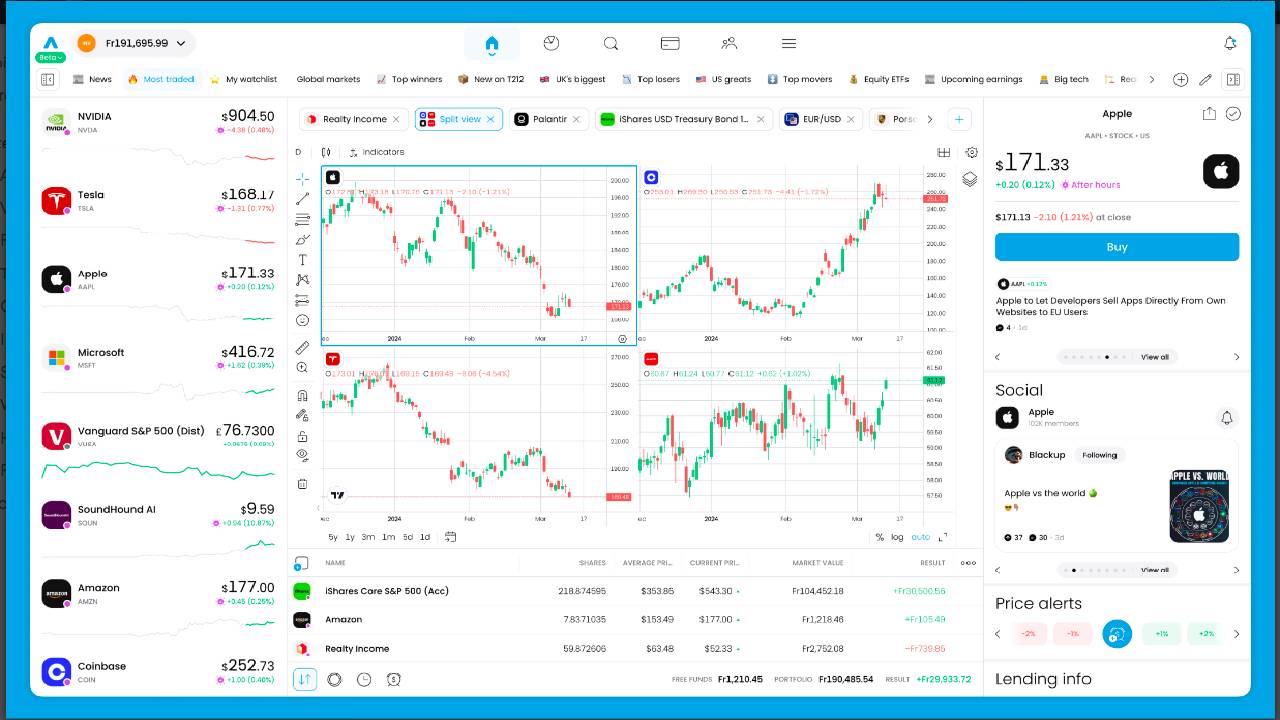Select the -2% price alert chip
This screenshot has height=720, width=1280.
[x=1028, y=634]
